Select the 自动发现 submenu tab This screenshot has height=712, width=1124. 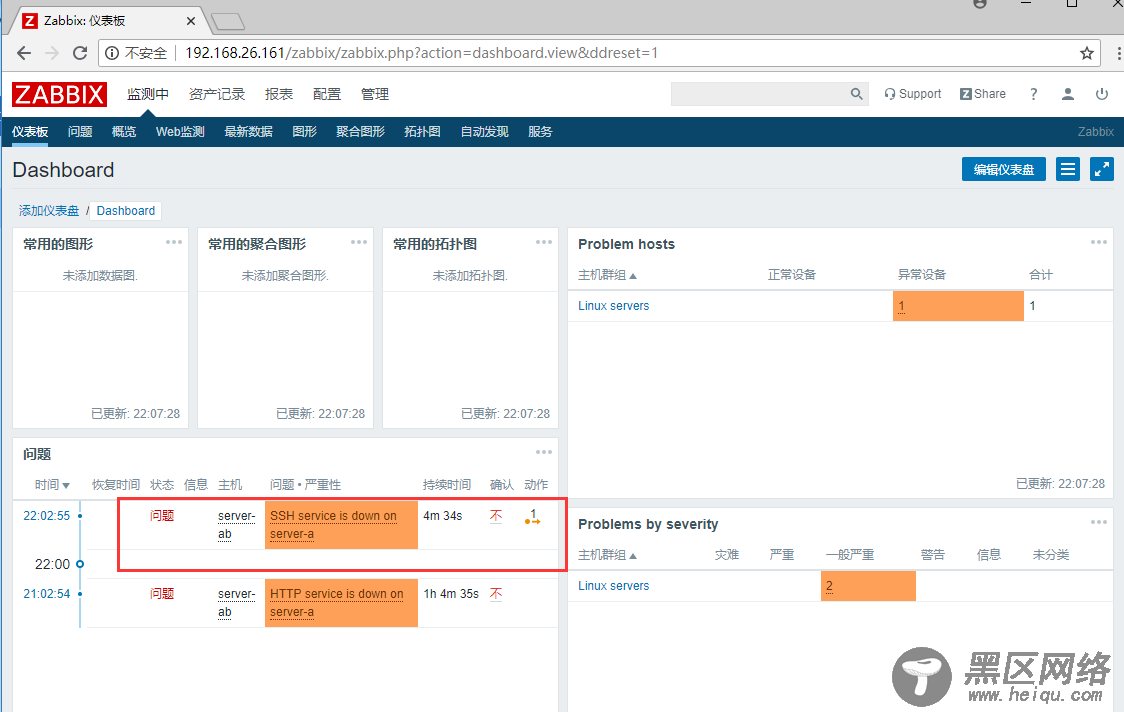point(485,132)
